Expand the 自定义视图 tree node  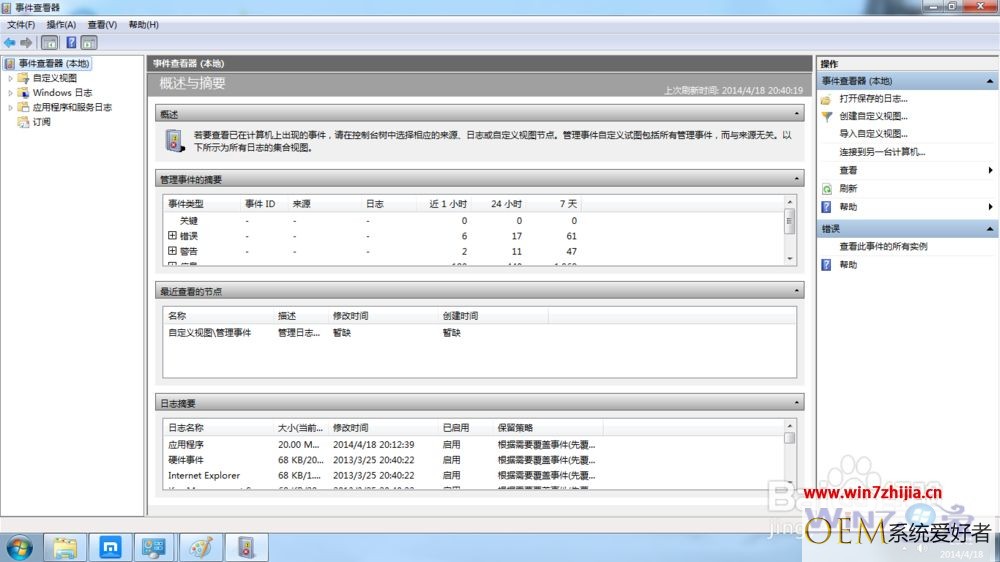(10, 78)
